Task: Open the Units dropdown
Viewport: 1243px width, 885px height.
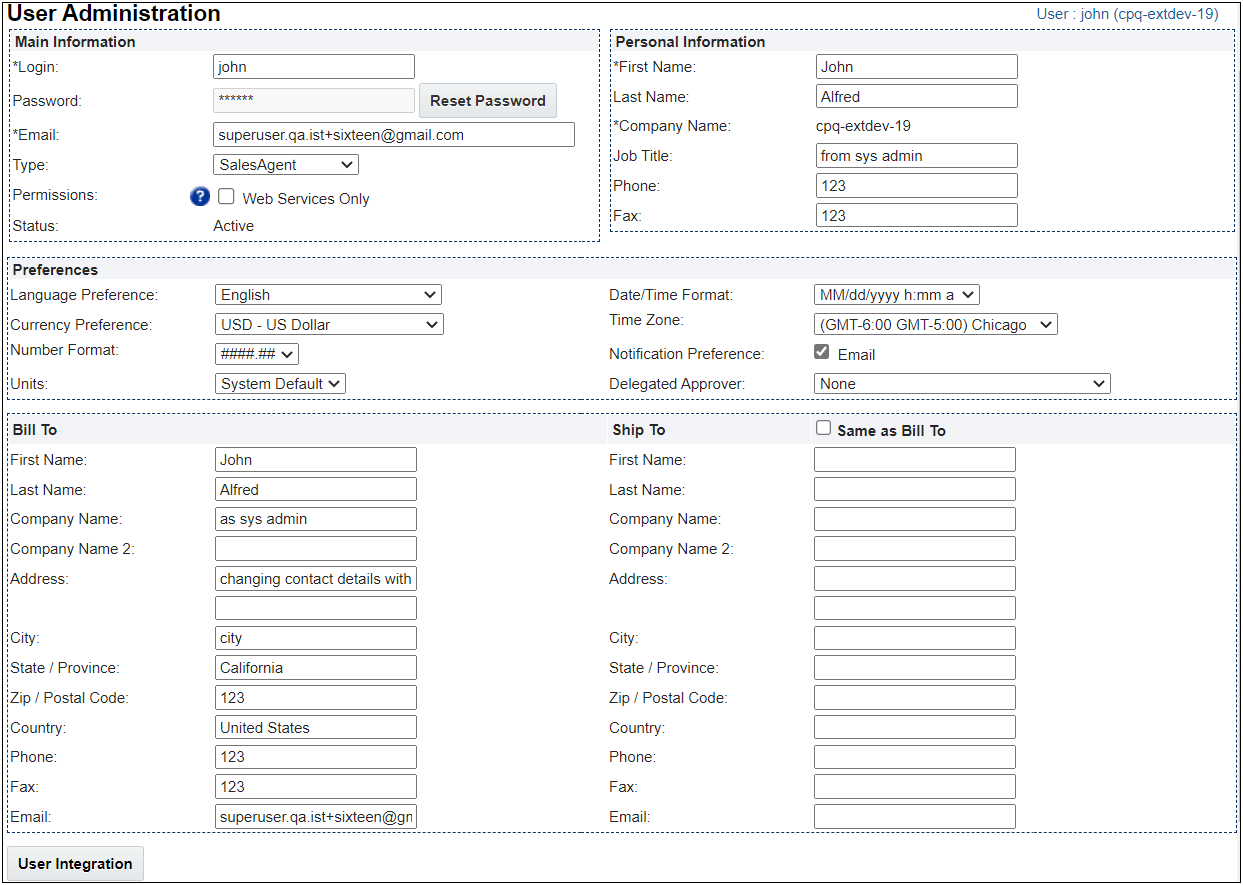Action: [280, 384]
